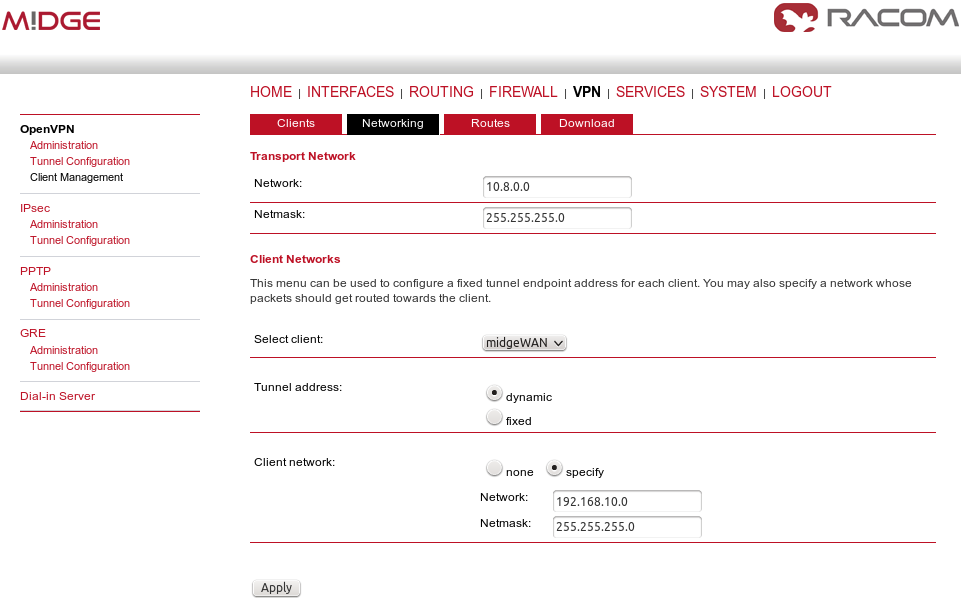Open the Select client dropdown
The height and width of the screenshot is (598, 961).
pyautogui.click(x=525, y=343)
